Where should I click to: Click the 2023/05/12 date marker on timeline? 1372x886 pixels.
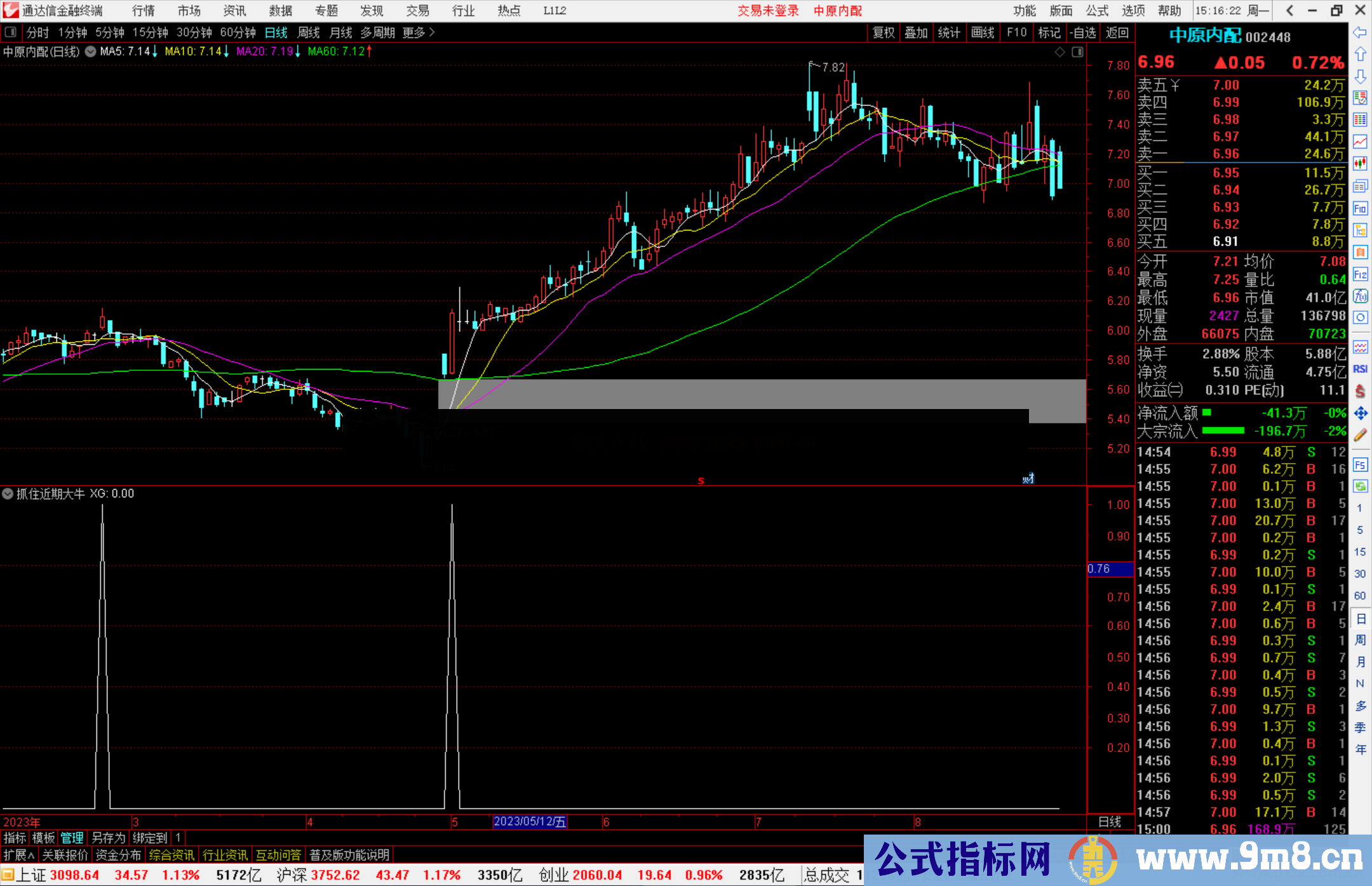pos(530,822)
